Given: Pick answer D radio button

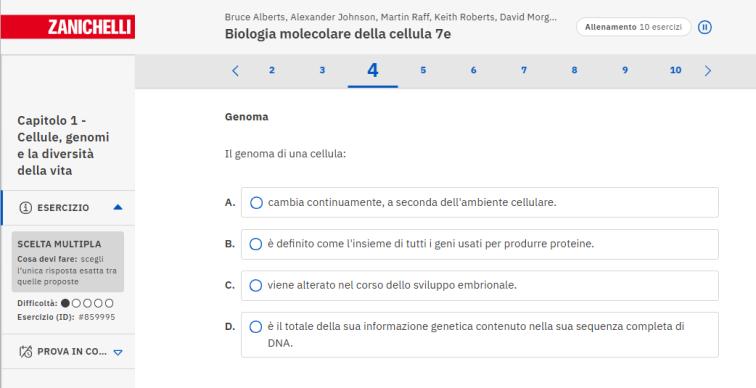Looking at the screenshot, I should 256,327.
